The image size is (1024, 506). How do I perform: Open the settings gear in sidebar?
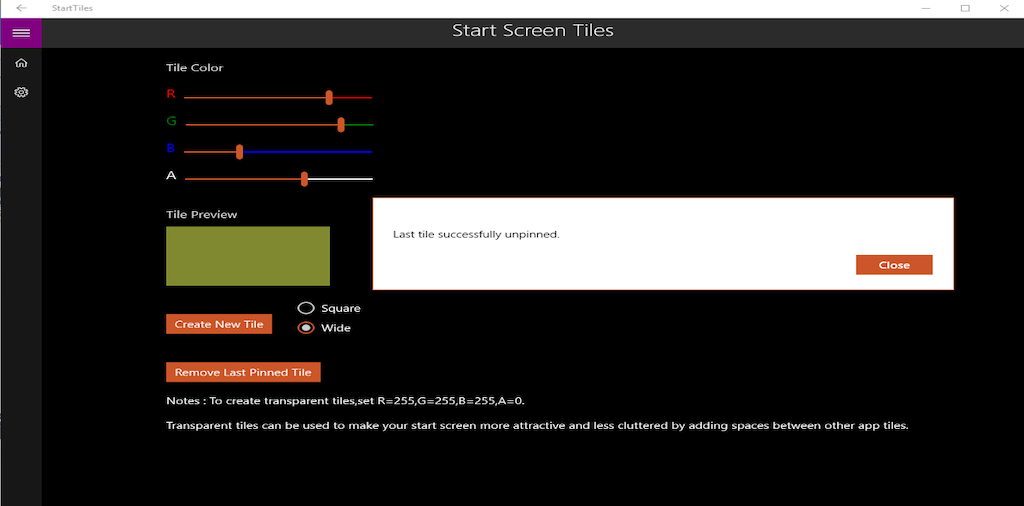pos(21,92)
